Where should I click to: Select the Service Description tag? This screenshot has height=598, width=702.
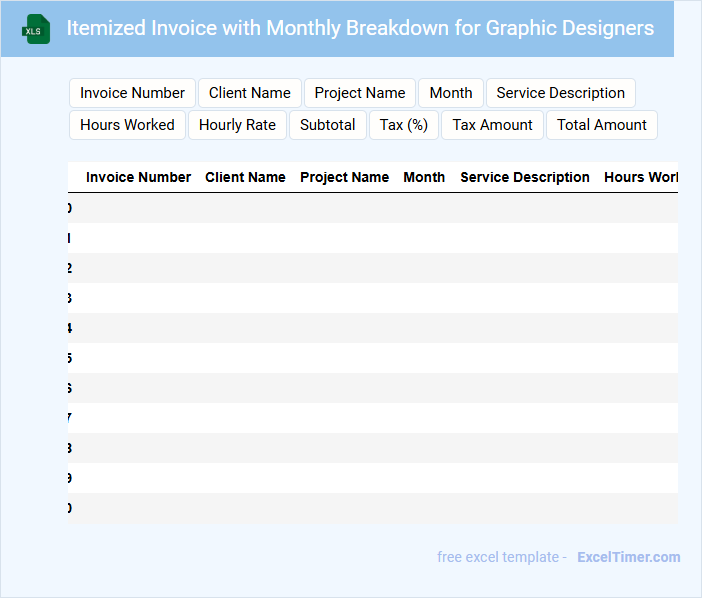560,93
